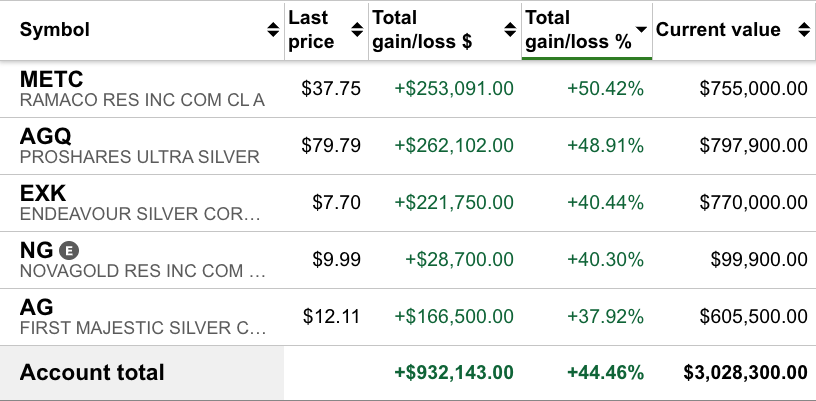Click the E badge next to NG
The image size is (816, 401).
click(68, 250)
